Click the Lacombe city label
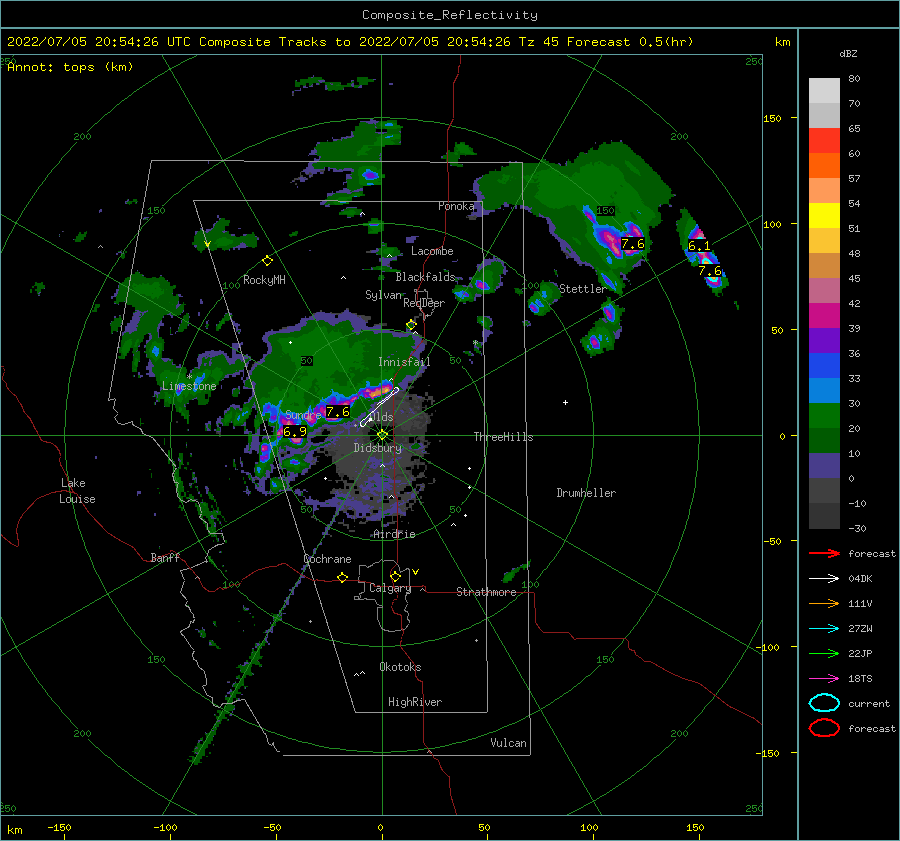 coord(432,251)
